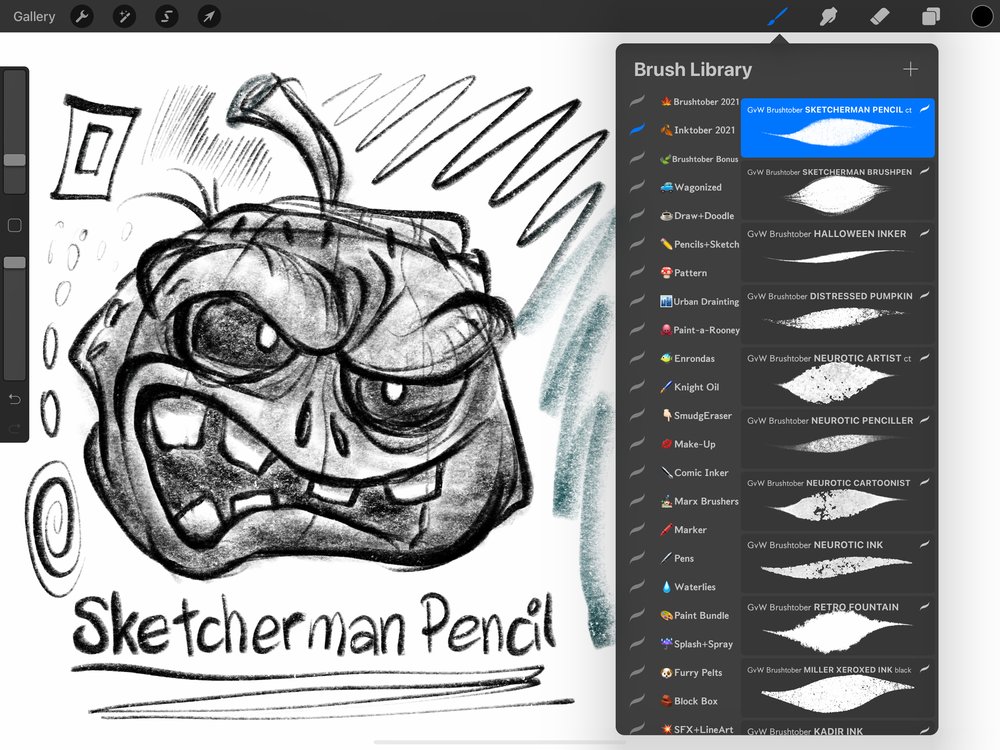1000x750 pixels.
Task: Switch to the Smudge tool
Action: click(x=828, y=16)
